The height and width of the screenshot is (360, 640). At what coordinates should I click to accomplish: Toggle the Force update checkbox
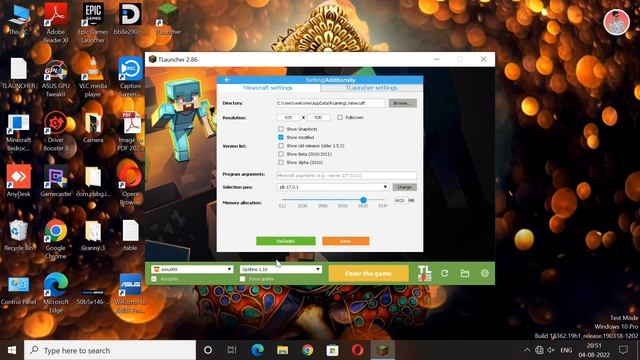(242, 279)
